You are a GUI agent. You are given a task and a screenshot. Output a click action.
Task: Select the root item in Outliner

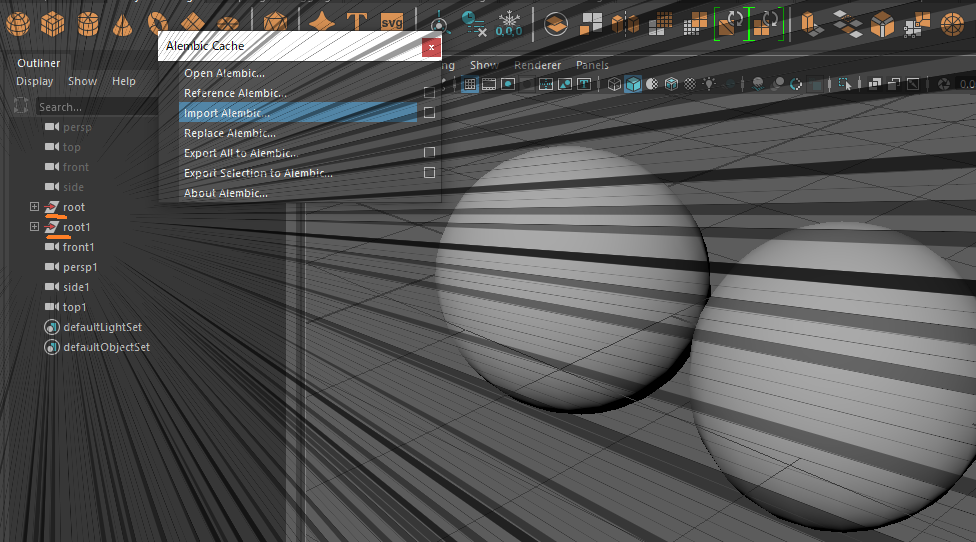(73, 207)
